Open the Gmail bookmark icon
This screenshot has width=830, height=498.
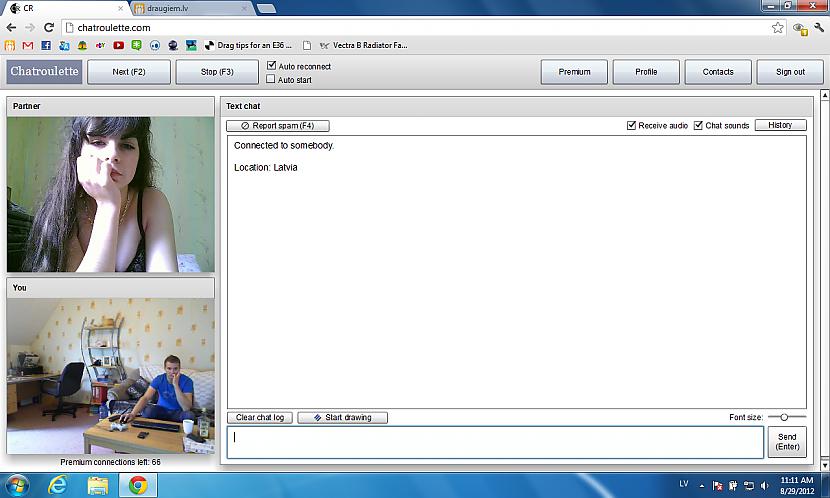pyautogui.click(x=28, y=46)
